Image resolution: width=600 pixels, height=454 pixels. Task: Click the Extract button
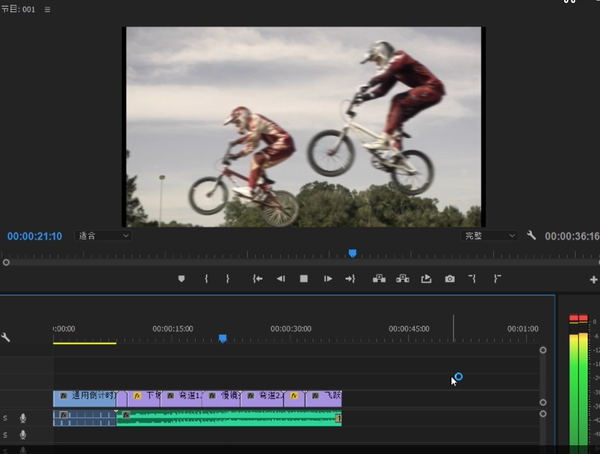tap(402, 279)
